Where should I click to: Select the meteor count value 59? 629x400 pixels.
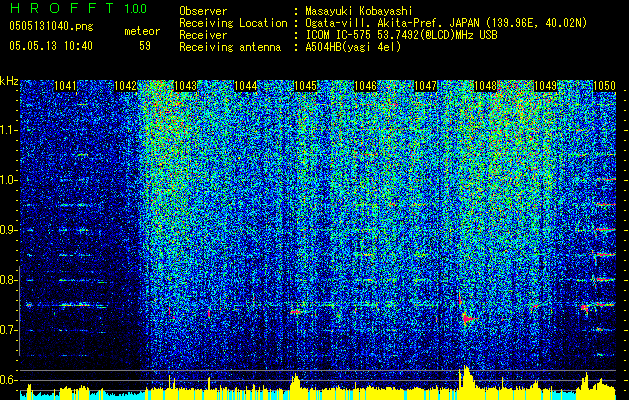coord(145,46)
